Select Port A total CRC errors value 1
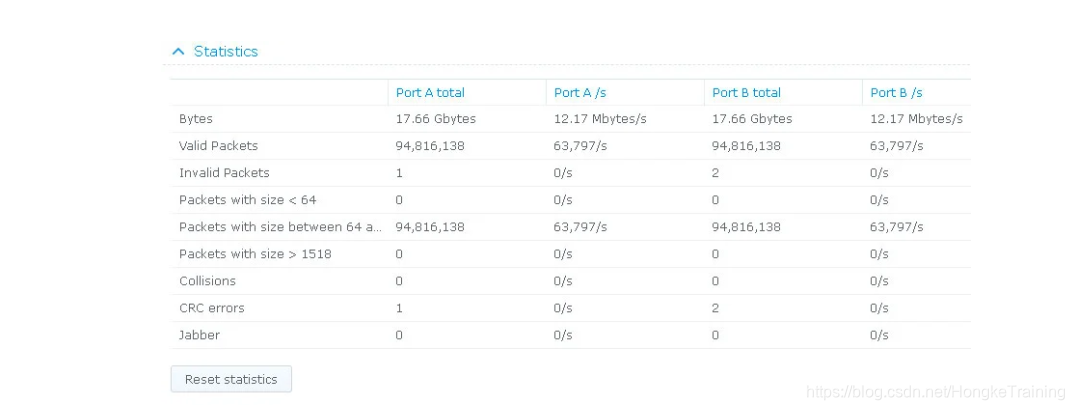 pos(399,308)
